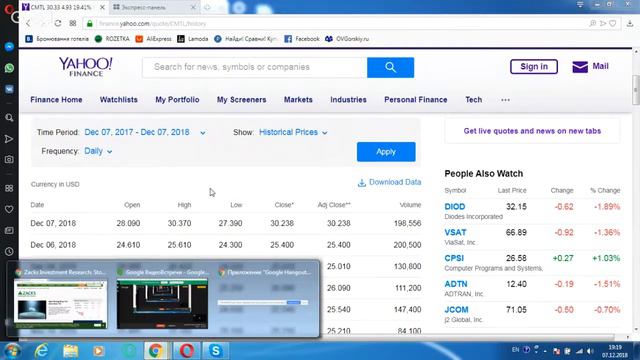
Task: Open Messenger in Opera sidebar
Action: (x=9, y=47)
